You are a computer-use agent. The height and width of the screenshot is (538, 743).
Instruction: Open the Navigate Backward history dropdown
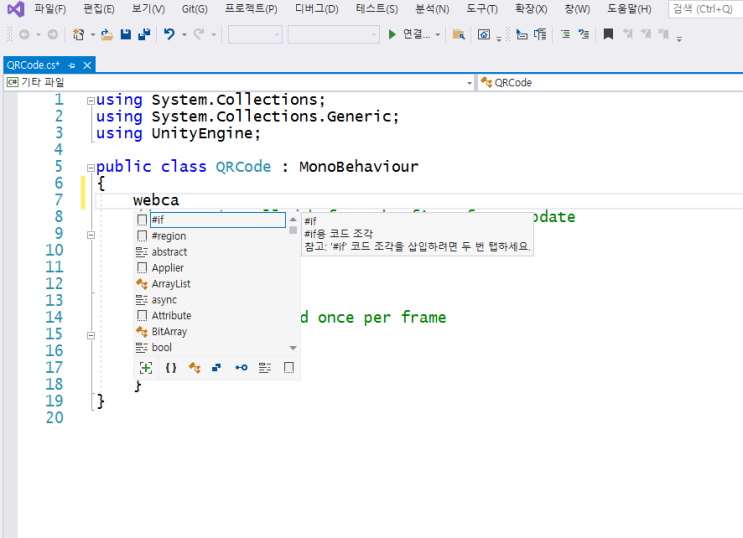(38, 35)
